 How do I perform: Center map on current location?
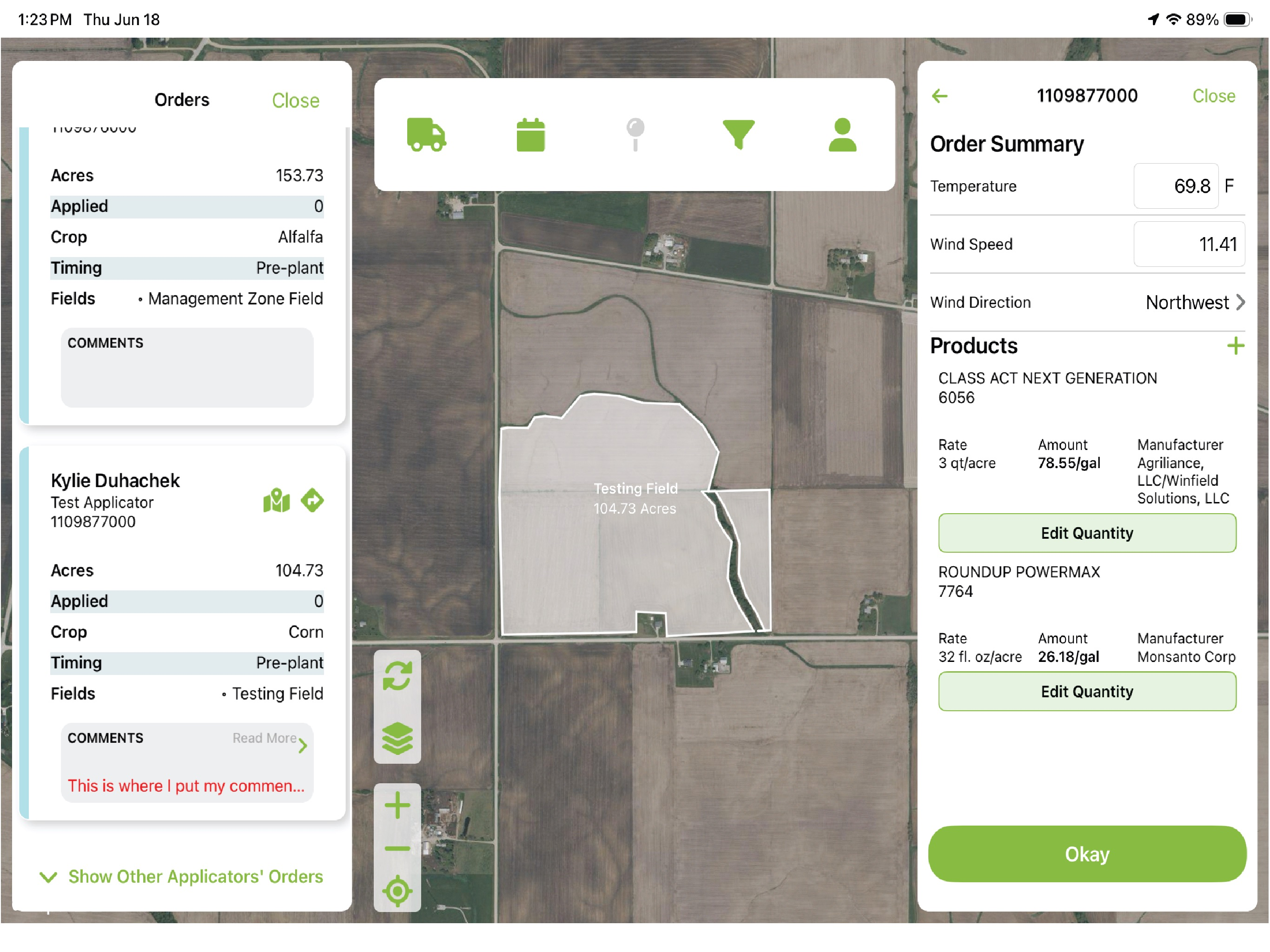coord(397,891)
